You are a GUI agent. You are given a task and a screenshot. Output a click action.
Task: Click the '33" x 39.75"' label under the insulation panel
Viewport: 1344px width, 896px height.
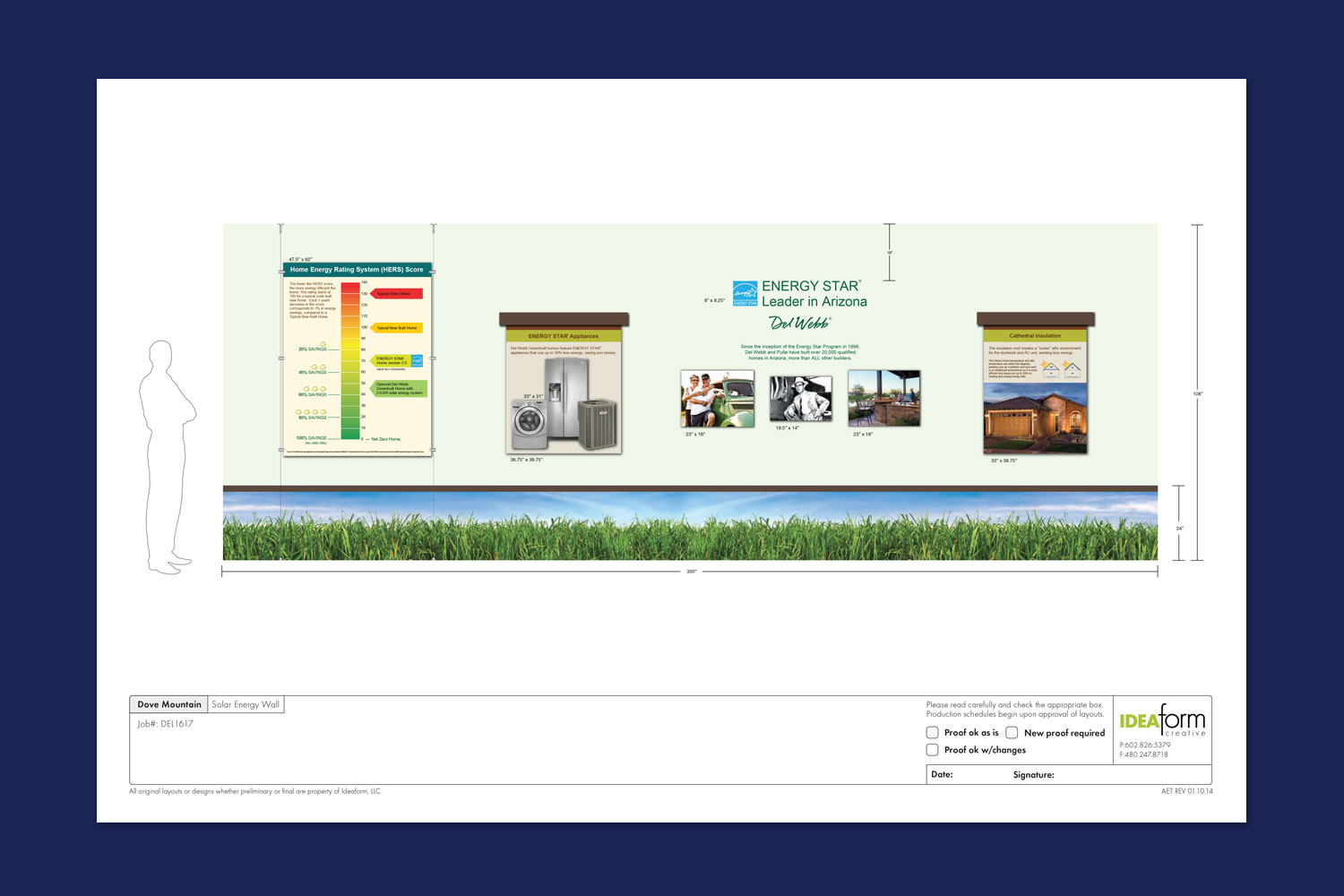(x=1004, y=461)
